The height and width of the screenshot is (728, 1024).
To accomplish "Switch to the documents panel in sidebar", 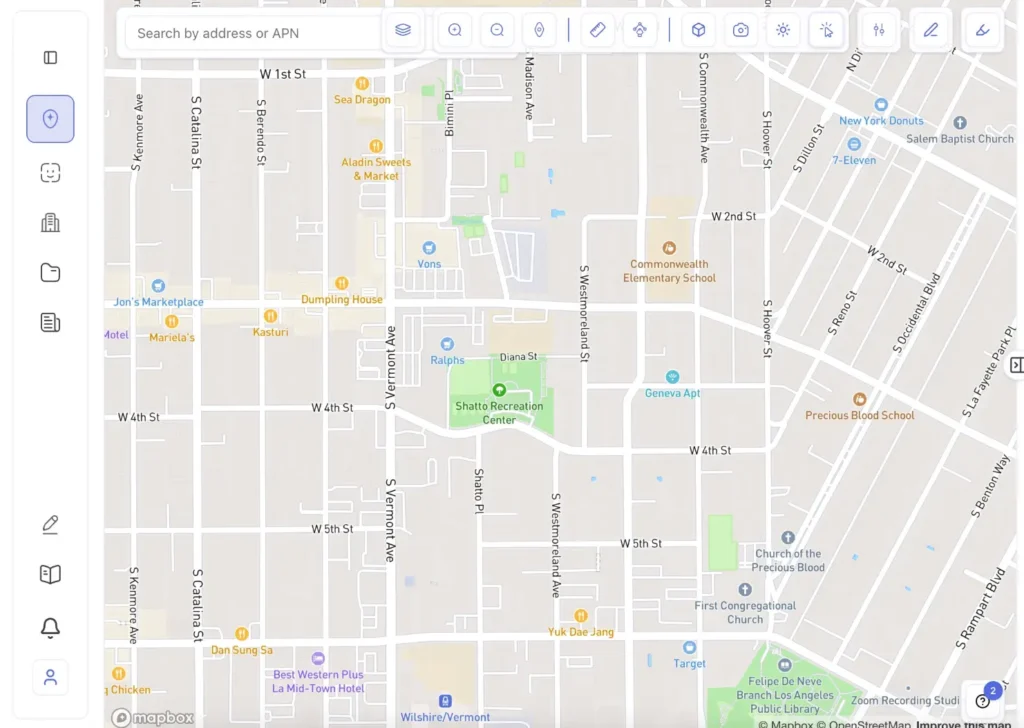I will 50,322.
